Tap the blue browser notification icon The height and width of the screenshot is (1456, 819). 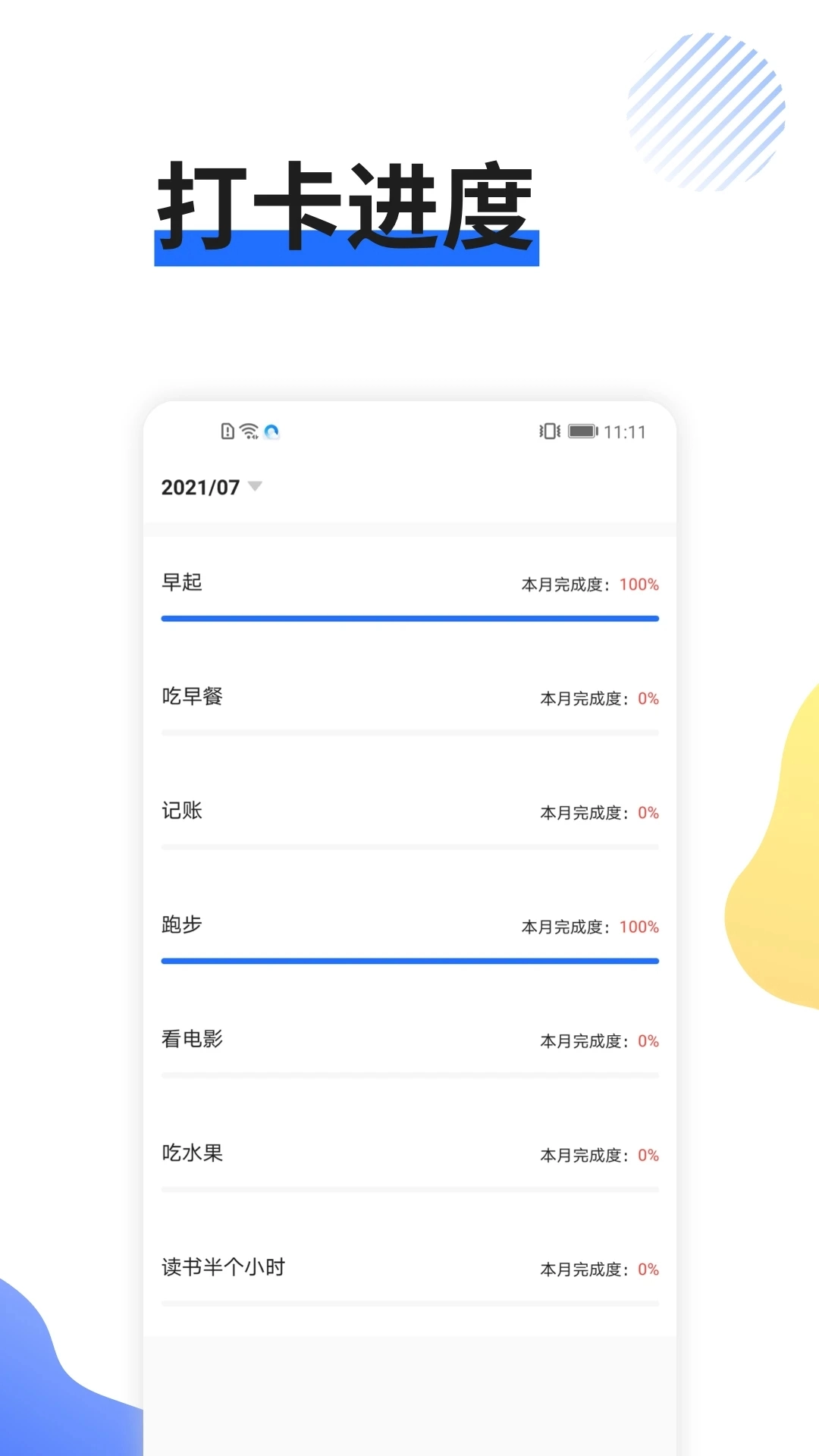[273, 431]
